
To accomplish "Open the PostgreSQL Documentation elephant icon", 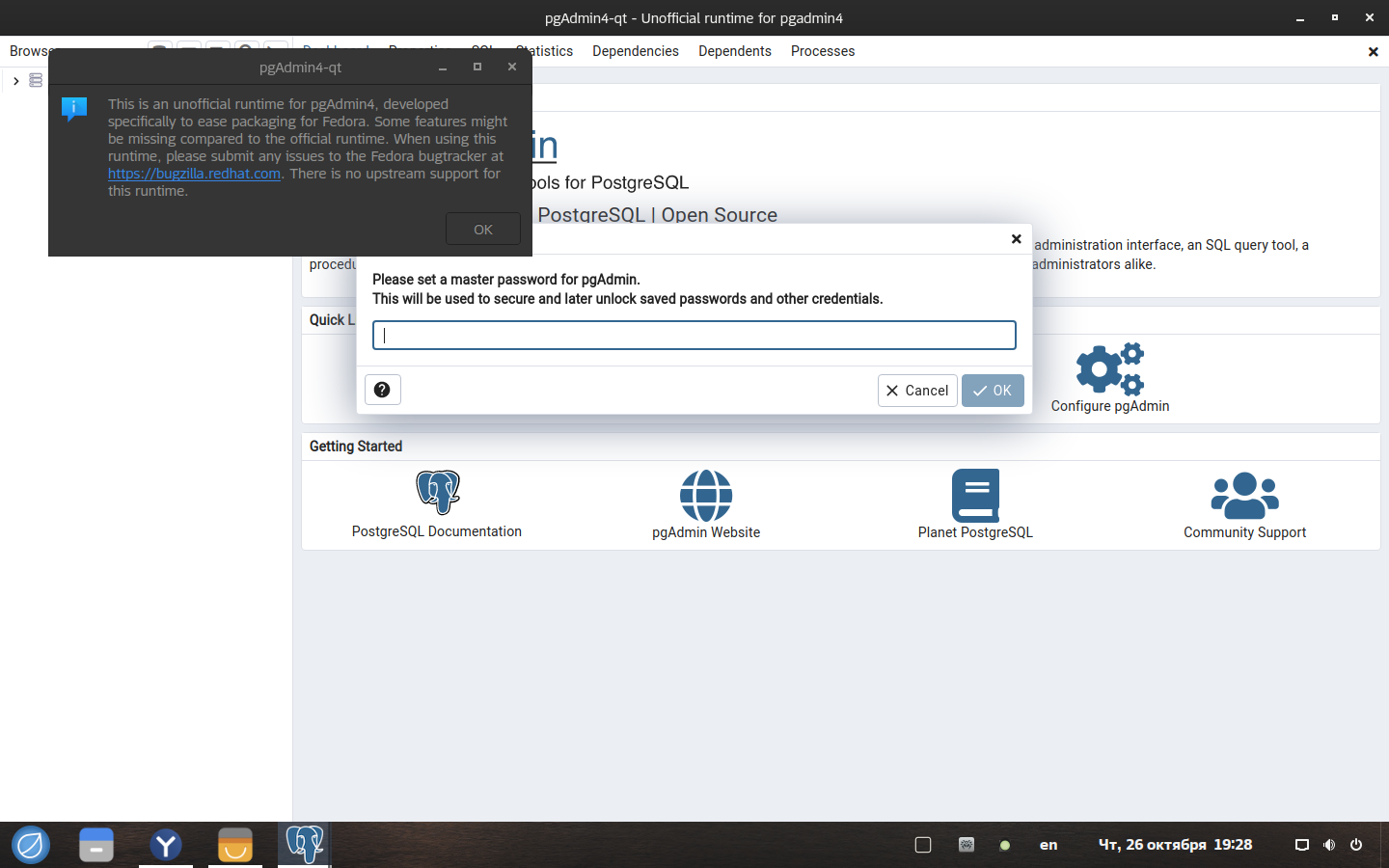I will pos(438,492).
